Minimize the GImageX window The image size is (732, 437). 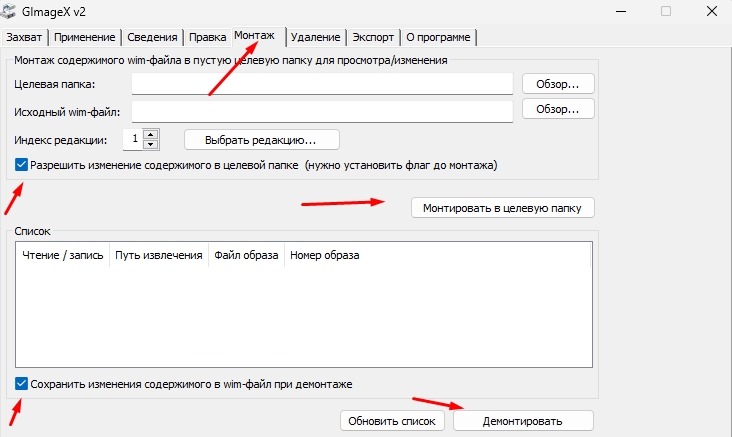point(621,11)
